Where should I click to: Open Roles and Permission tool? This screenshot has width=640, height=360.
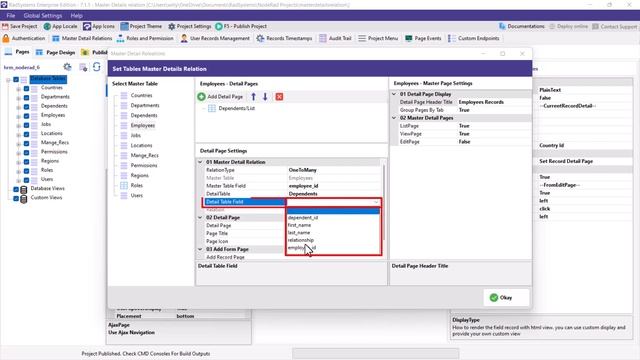(145, 38)
